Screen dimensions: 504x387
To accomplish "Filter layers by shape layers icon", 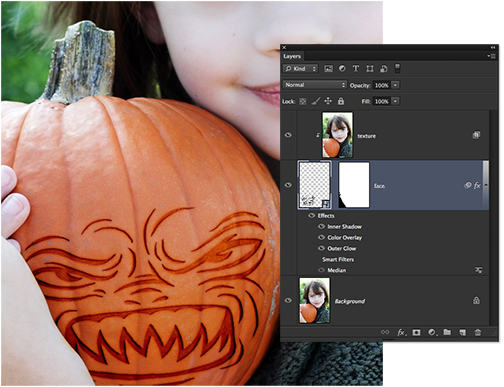I will click(370, 69).
